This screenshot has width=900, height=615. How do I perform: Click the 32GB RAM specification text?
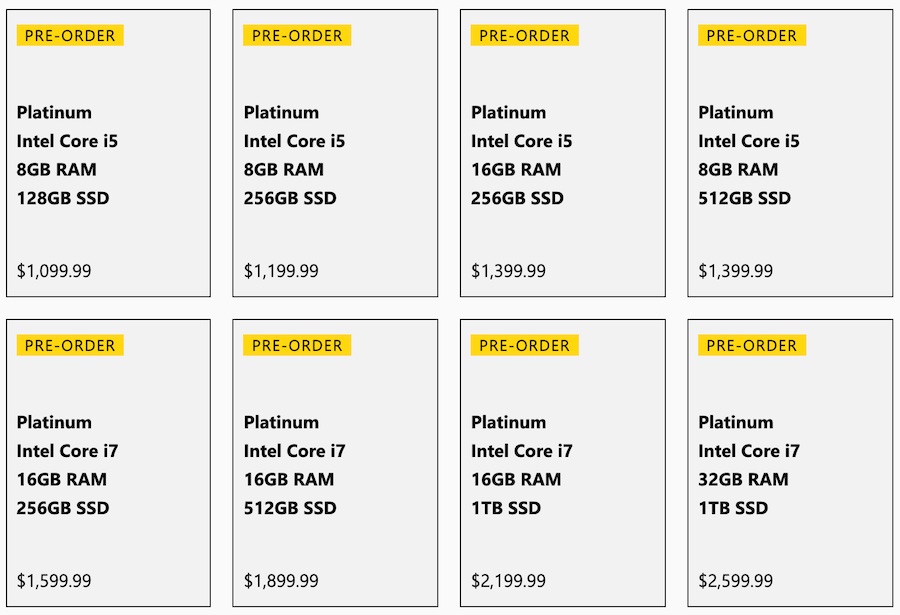click(743, 480)
